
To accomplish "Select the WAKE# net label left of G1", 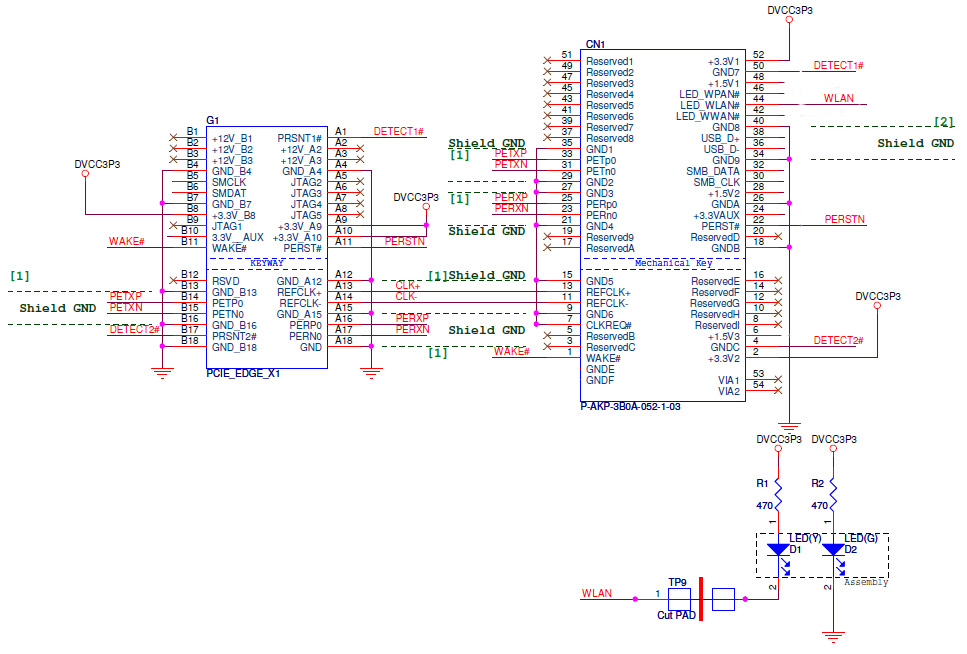I will [x=127, y=242].
